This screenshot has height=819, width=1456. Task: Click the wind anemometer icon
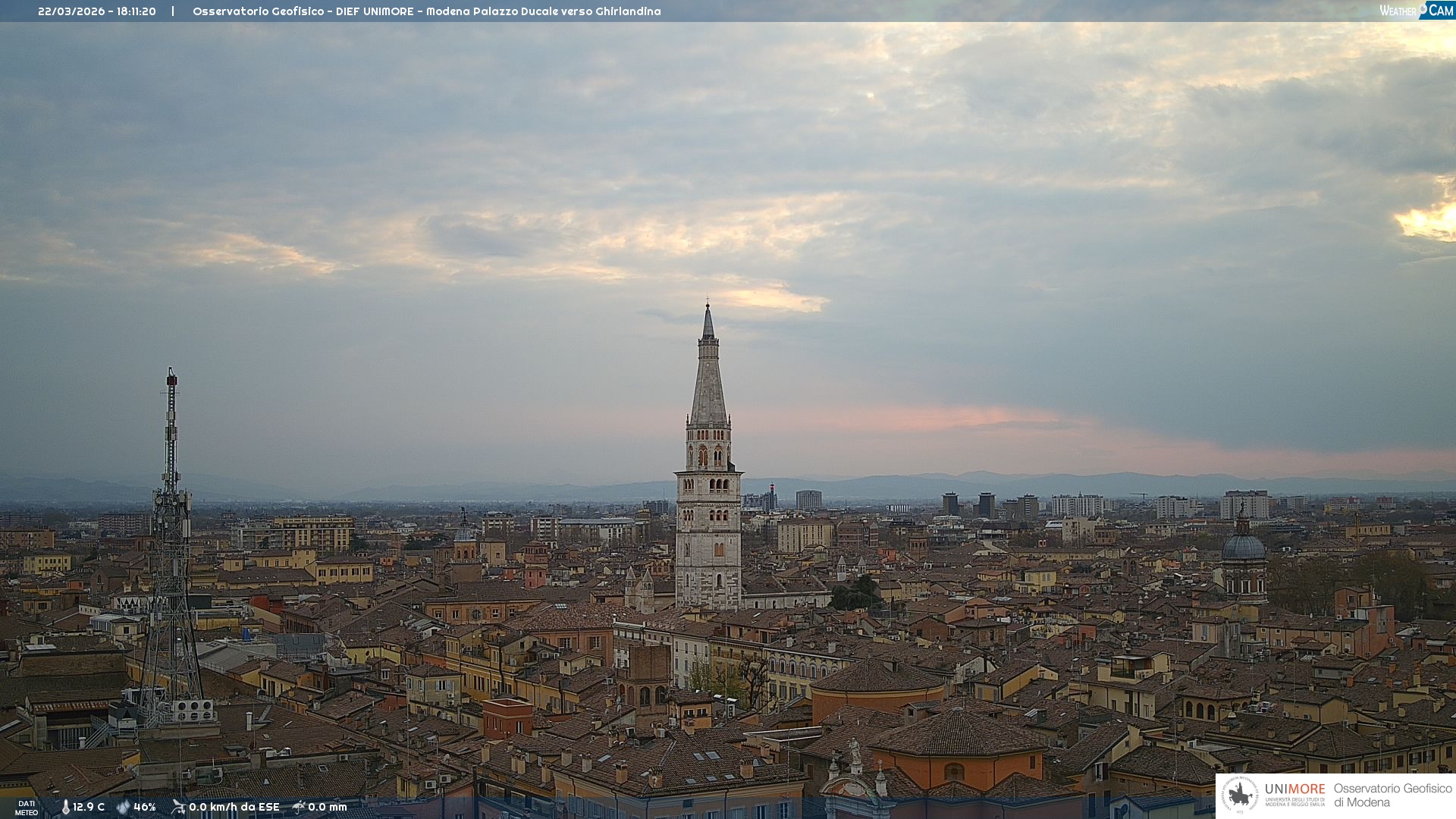pyautogui.click(x=178, y=807)
